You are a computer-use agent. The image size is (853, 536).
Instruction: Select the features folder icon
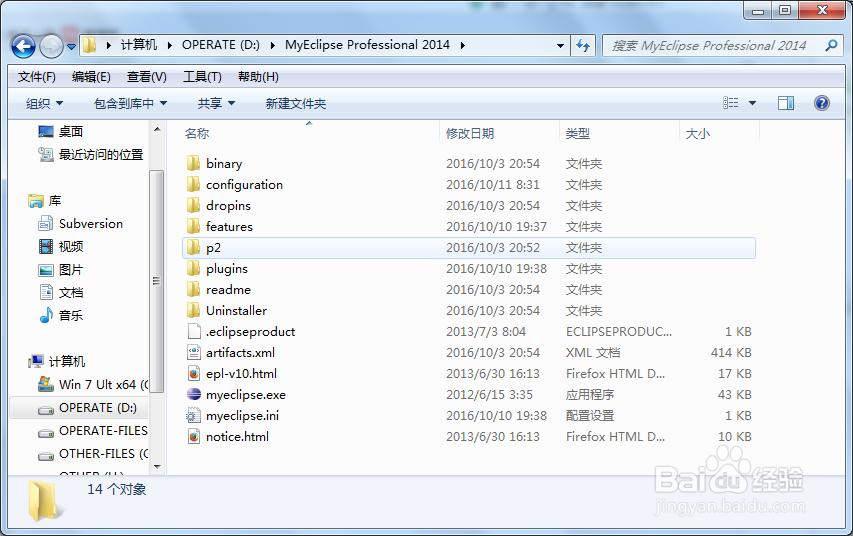click(x=193, y=226)
